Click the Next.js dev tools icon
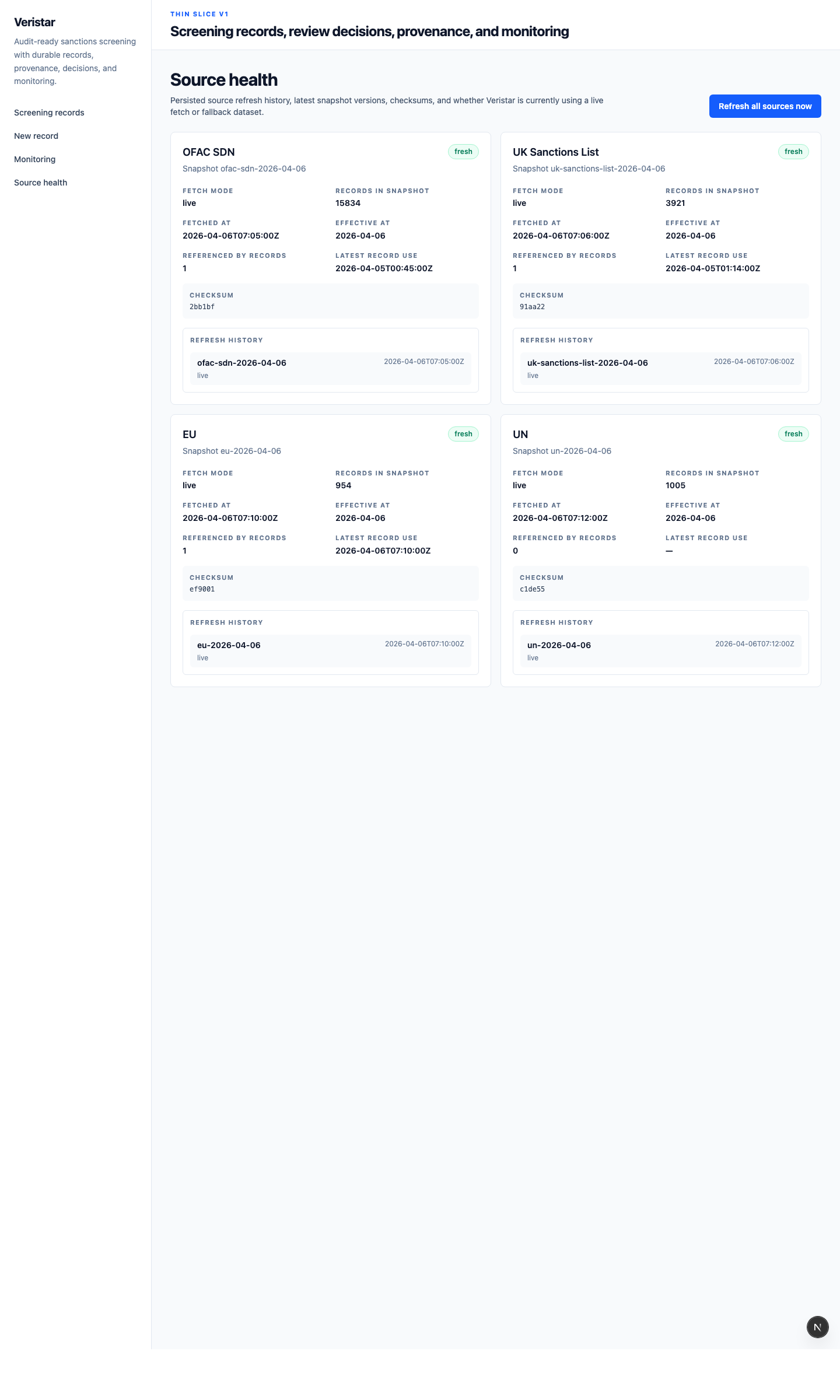The image size is (840, 1400). (817, 1327)
